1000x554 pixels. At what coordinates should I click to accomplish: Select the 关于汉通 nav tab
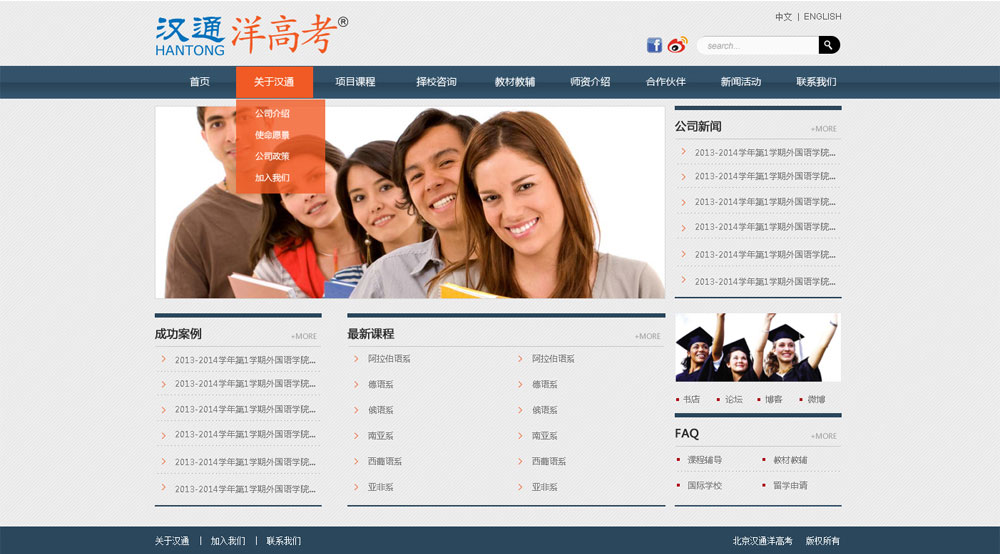[x=274, y=82]
